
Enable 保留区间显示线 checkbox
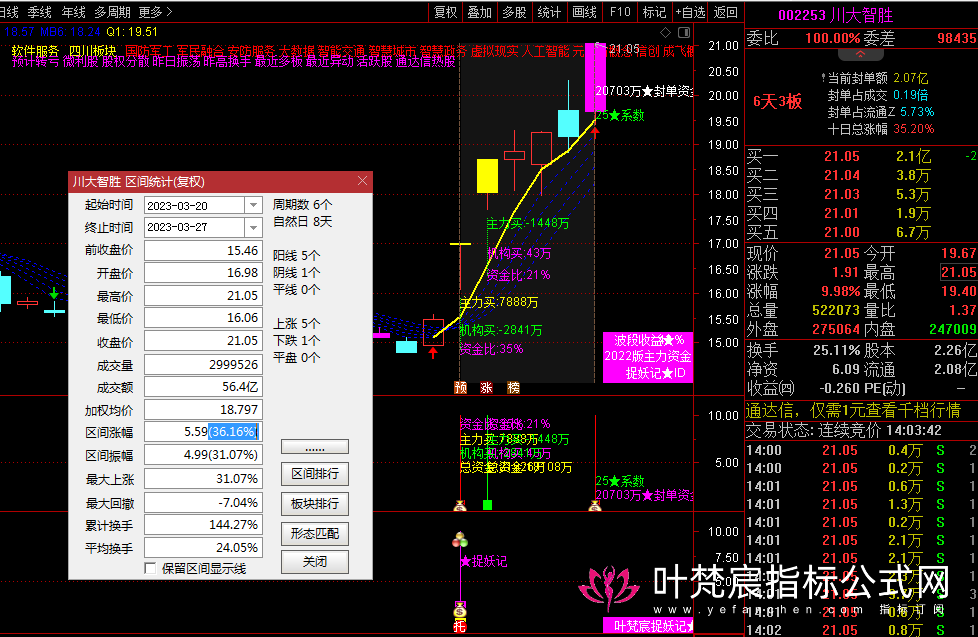pos(150,568)
